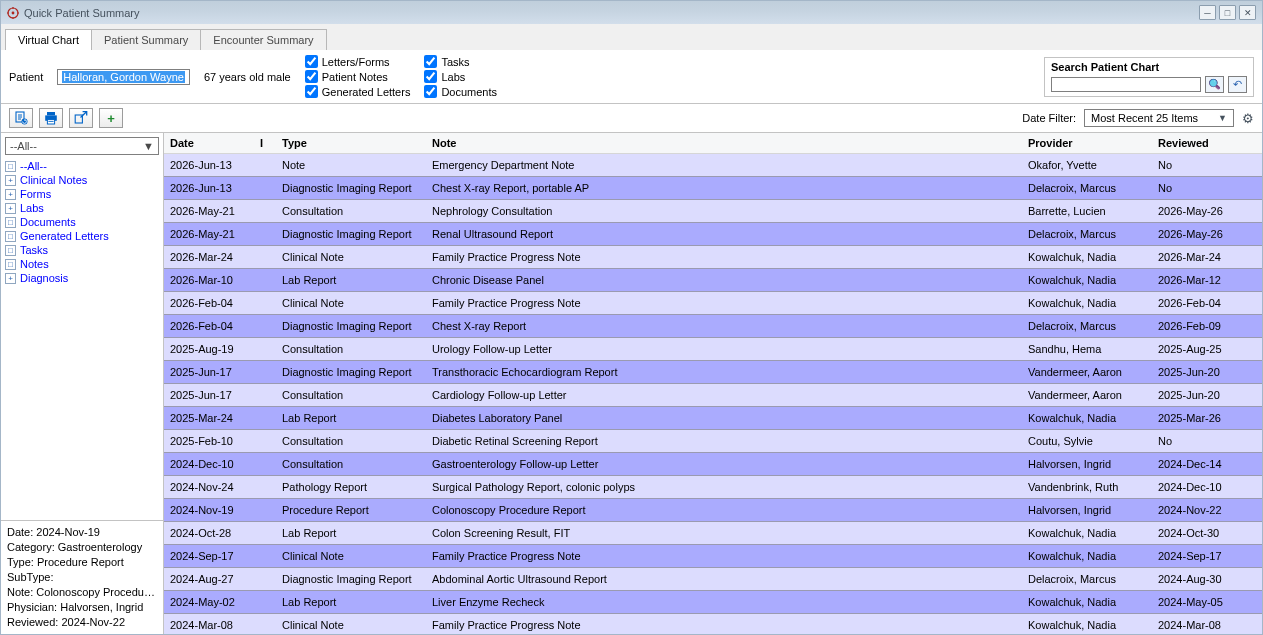1263x635 pixels.
Task: Click the 2024-Sep-17 date cell
Action: pos(201,556)
